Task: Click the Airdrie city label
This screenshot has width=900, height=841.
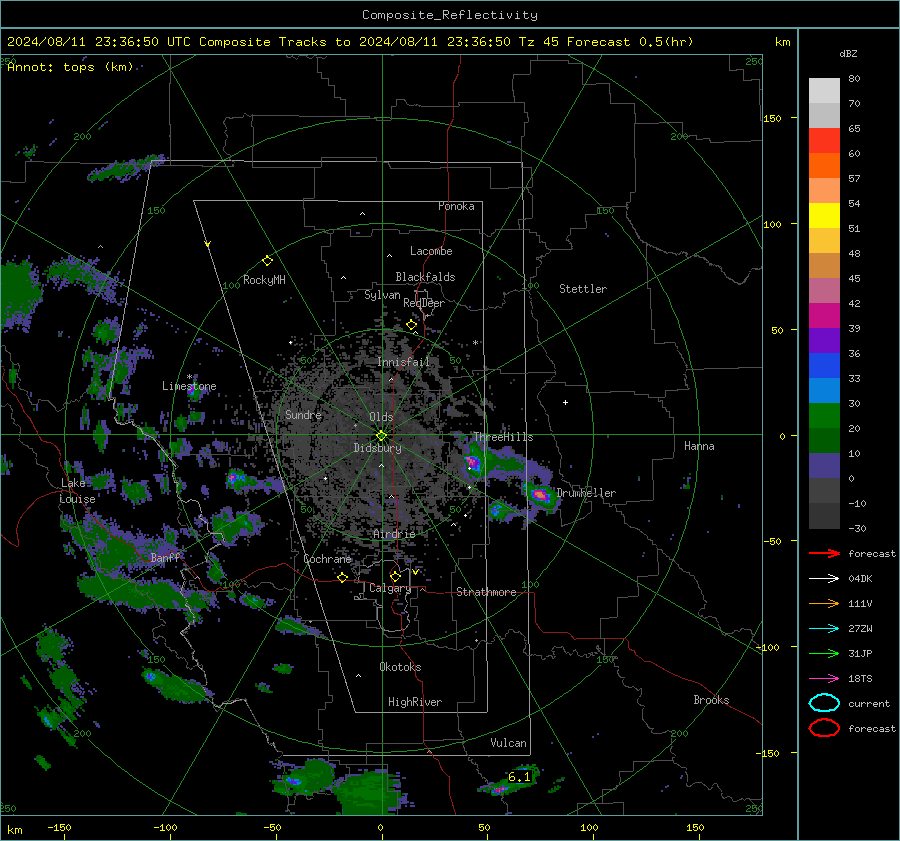Action: [x=394, y=535]
